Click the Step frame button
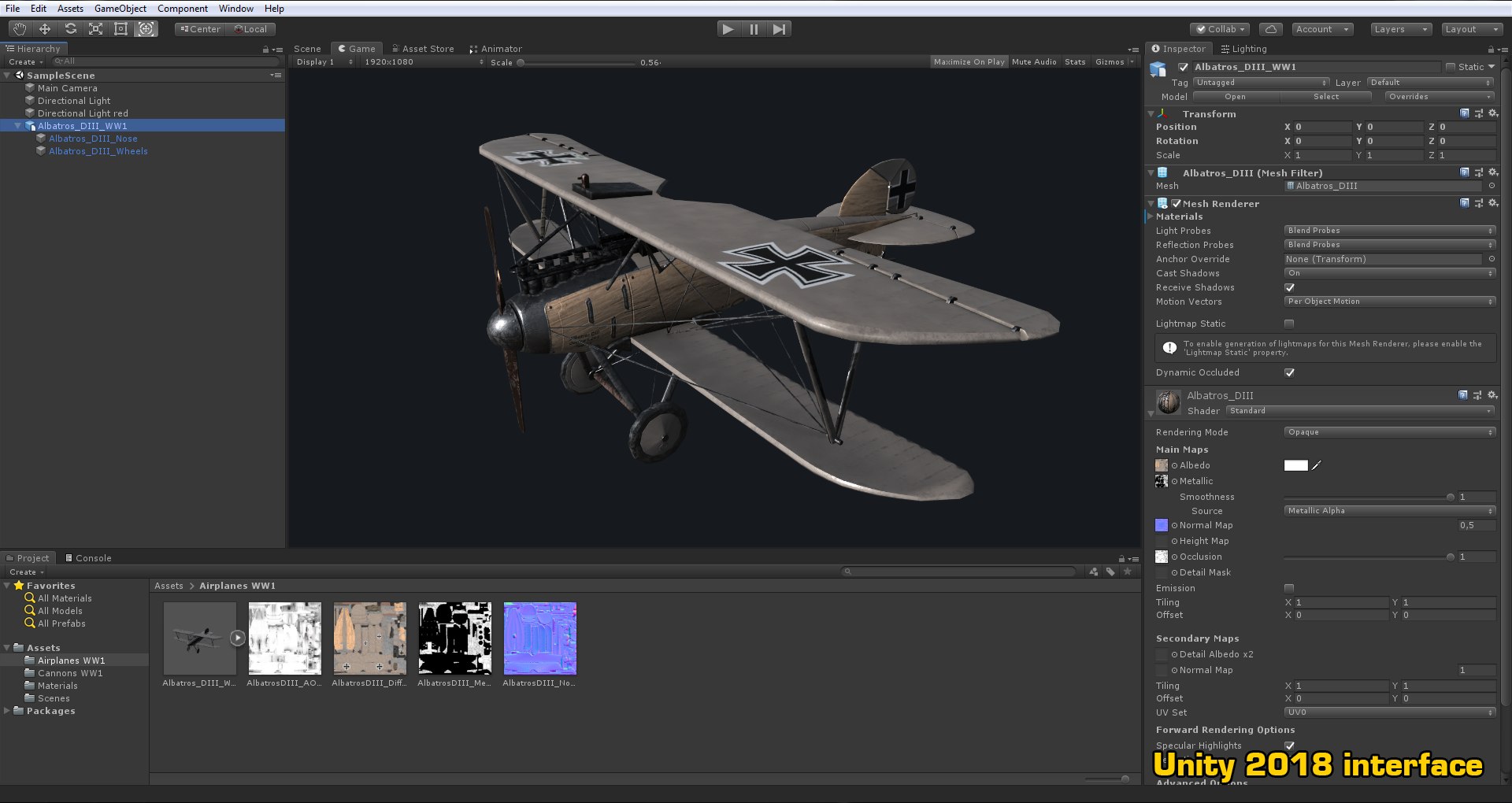The height and width of the screenshot is (803, 1512). click(x=779, y=29)
